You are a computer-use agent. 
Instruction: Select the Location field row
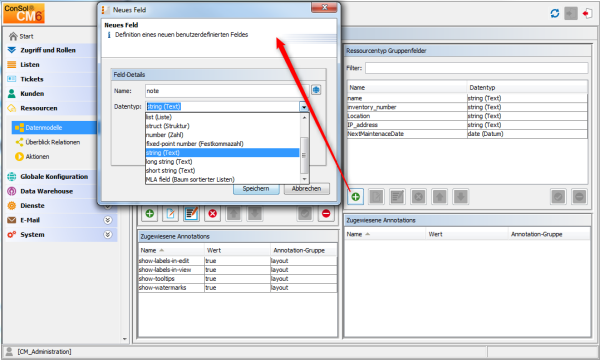[x=467, y=116]
